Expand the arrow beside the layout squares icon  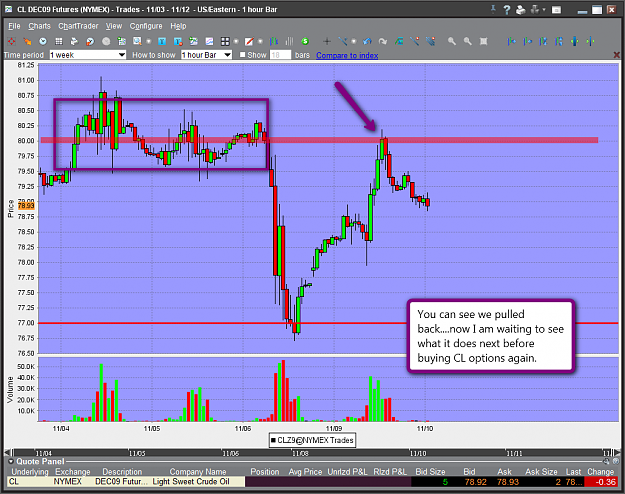point(236,41)
